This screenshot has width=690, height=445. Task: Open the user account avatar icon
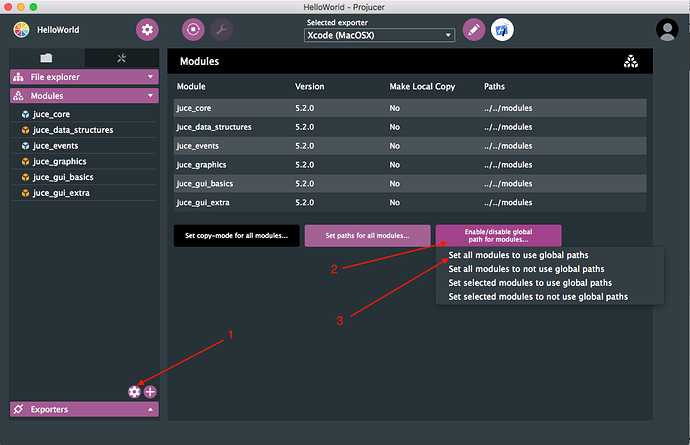pyautogui.click(x=667, y=29)
